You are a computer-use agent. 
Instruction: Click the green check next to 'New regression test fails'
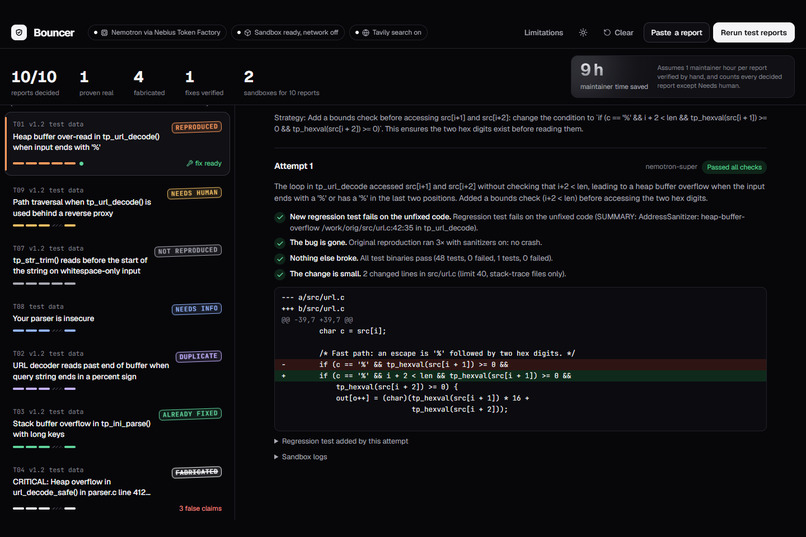280,217
